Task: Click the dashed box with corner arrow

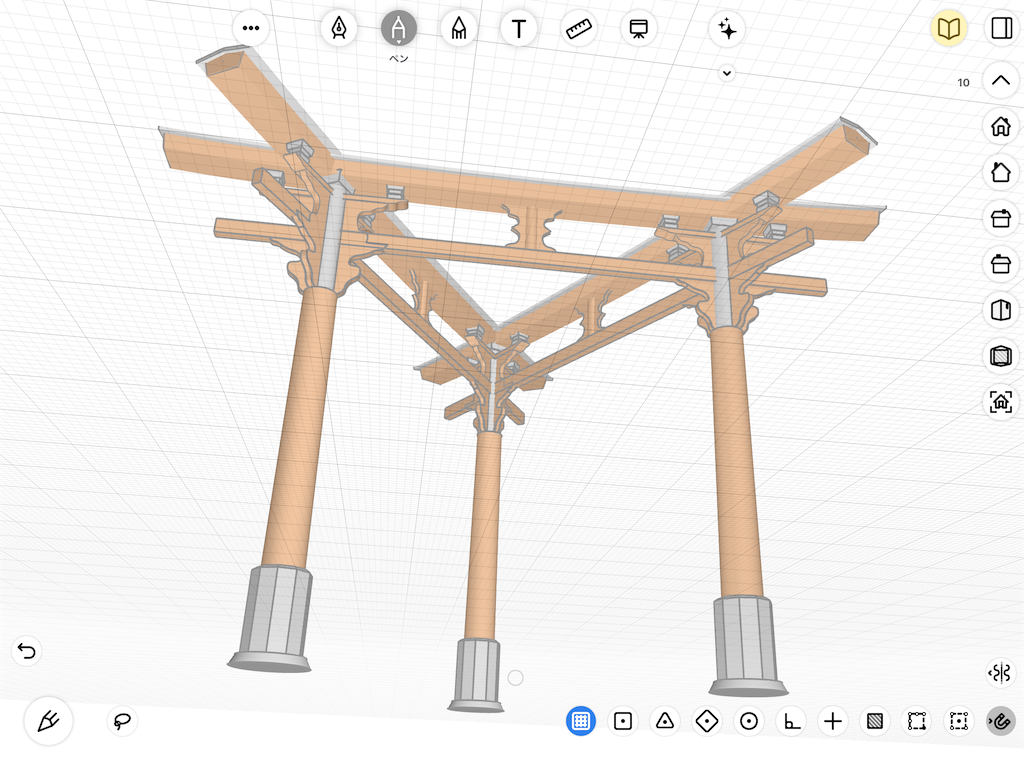Action: (917, 721)
